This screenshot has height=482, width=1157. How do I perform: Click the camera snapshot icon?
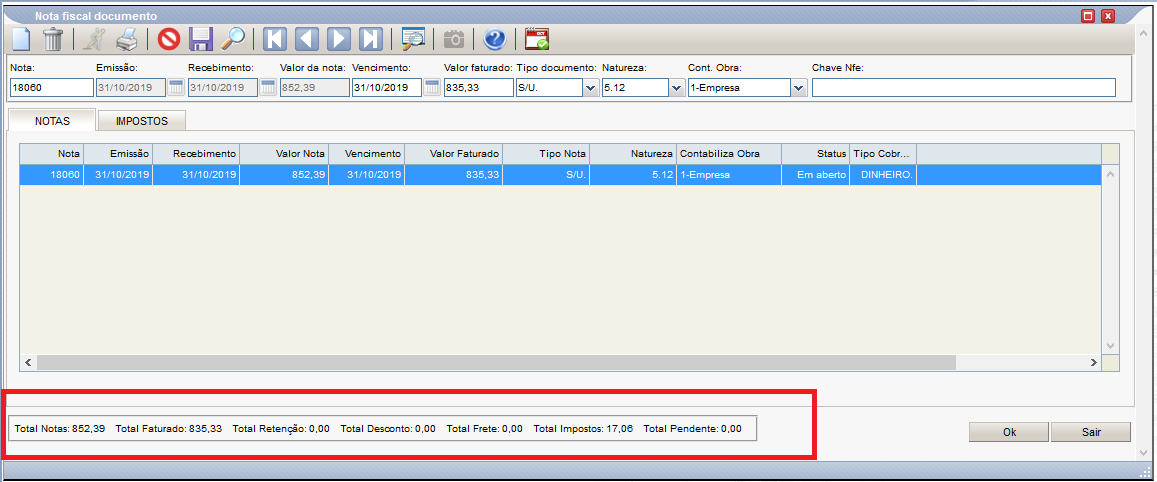455,38
